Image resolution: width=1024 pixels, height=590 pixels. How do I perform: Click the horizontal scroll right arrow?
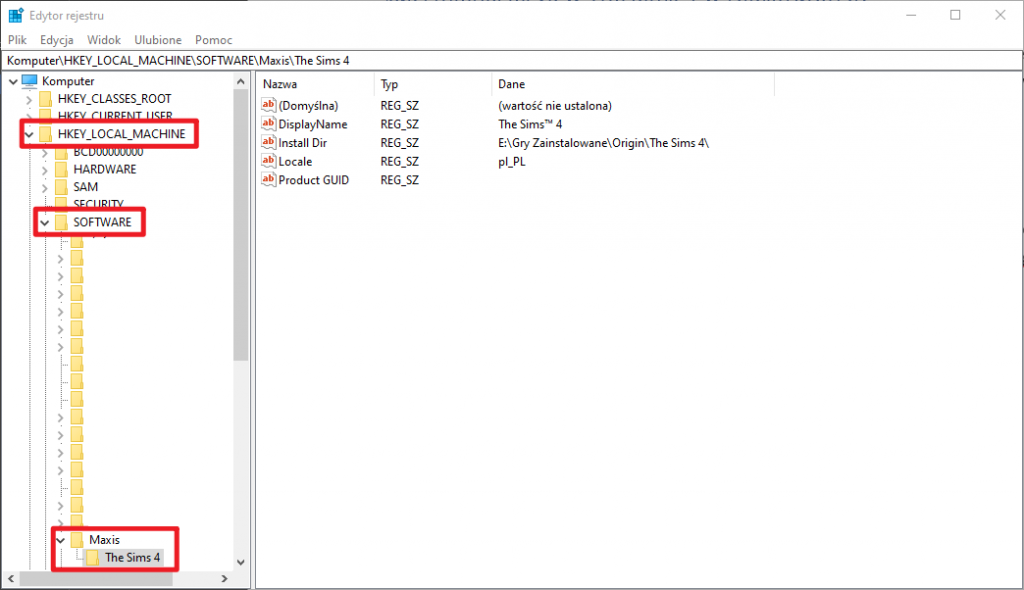point(224,579)
